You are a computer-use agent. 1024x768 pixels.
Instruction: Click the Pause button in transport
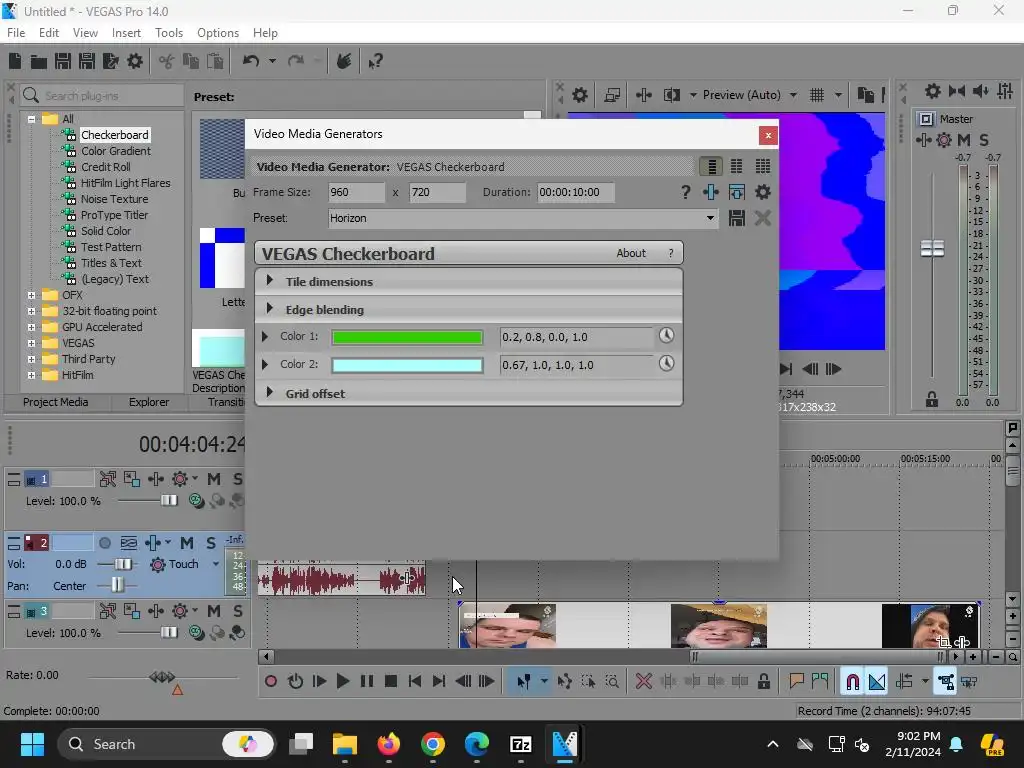pyautogui.click(x=367, y=682)
